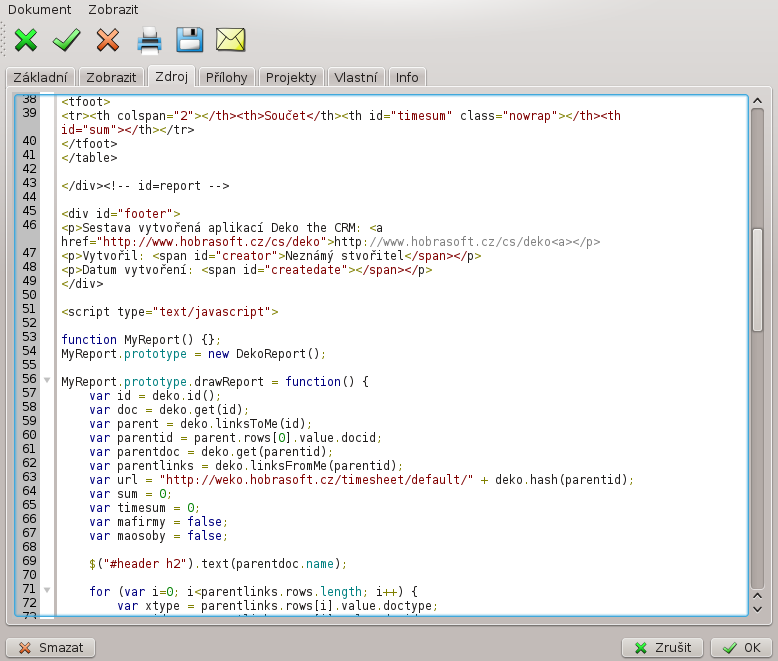
Task: Collapse the drawReport function fold at line 56
Action: tap(46, 381)
